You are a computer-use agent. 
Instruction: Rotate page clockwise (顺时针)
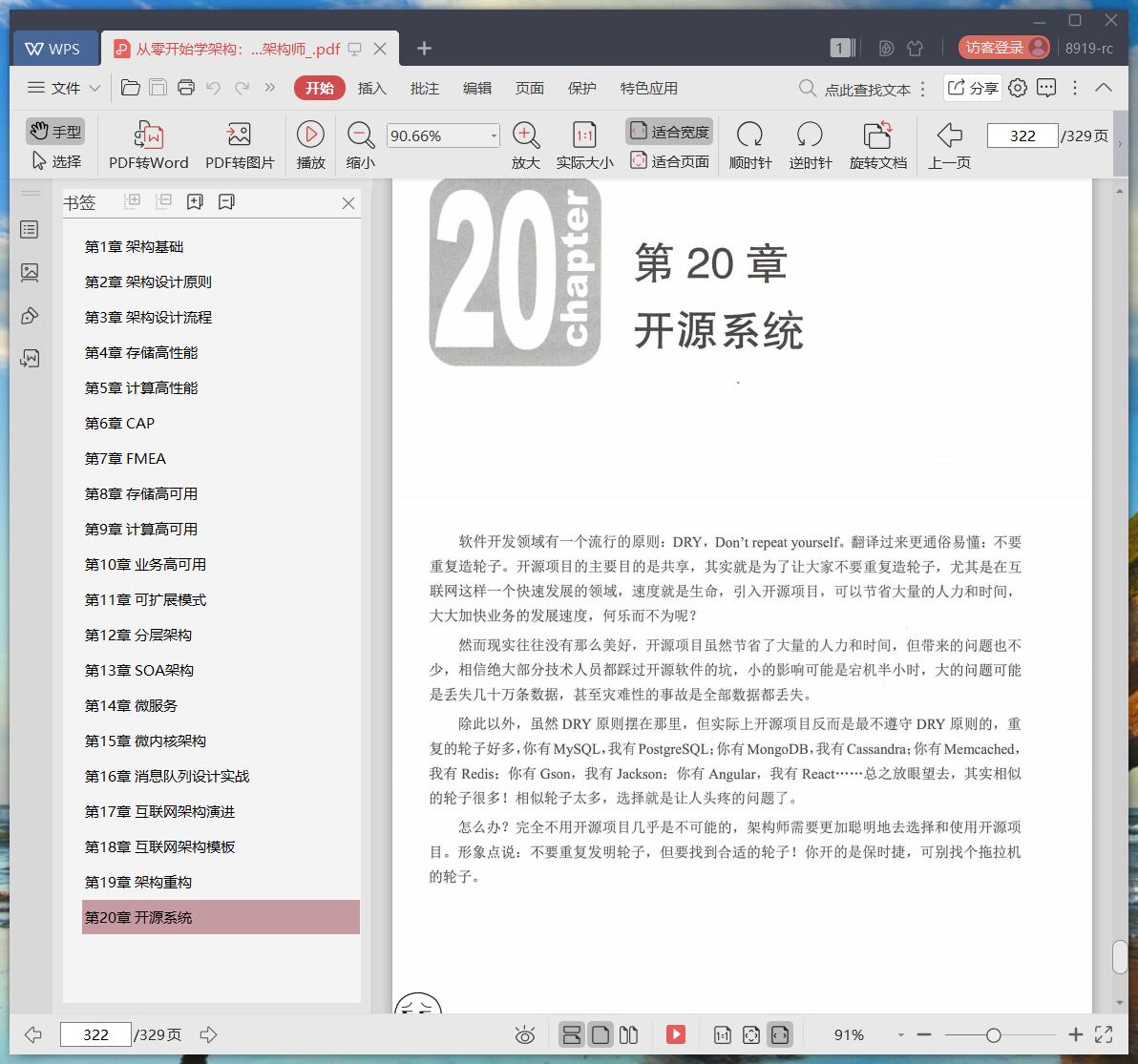point(749,146)
